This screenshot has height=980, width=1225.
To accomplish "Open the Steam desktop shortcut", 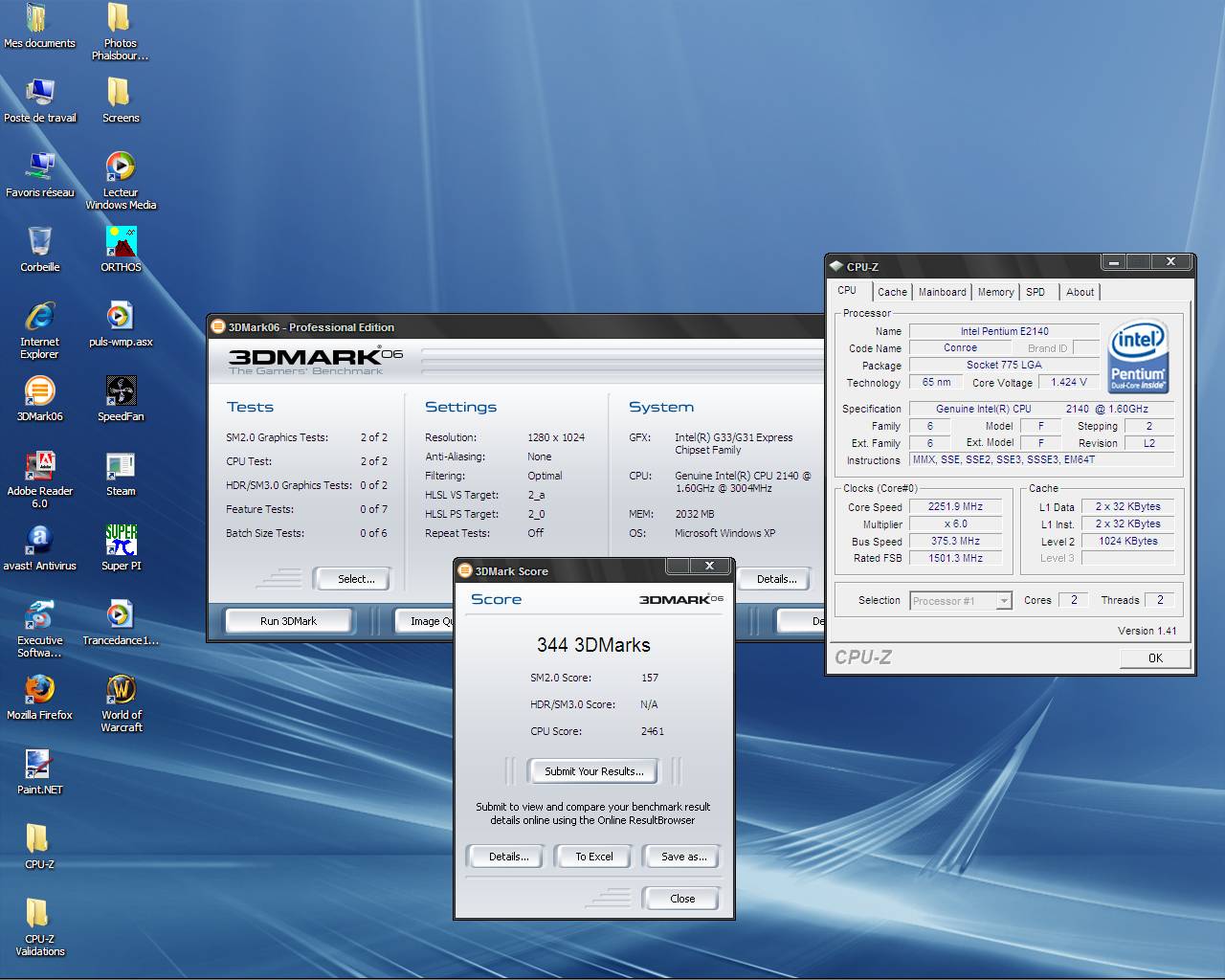I will click(121, 467).
